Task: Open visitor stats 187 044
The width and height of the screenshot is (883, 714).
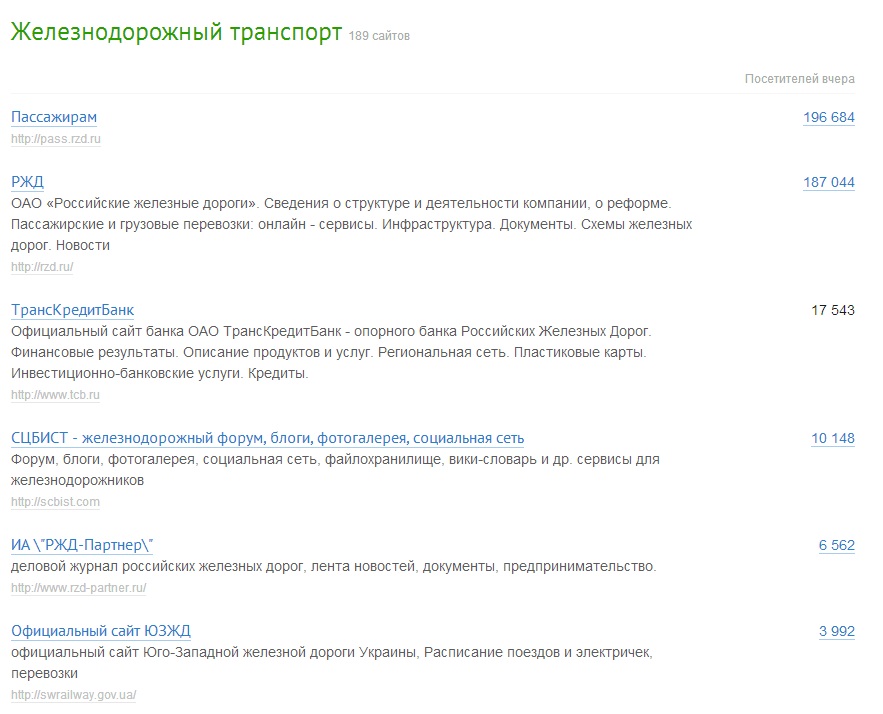Action: pyautogui.click(x=828, y=181)
